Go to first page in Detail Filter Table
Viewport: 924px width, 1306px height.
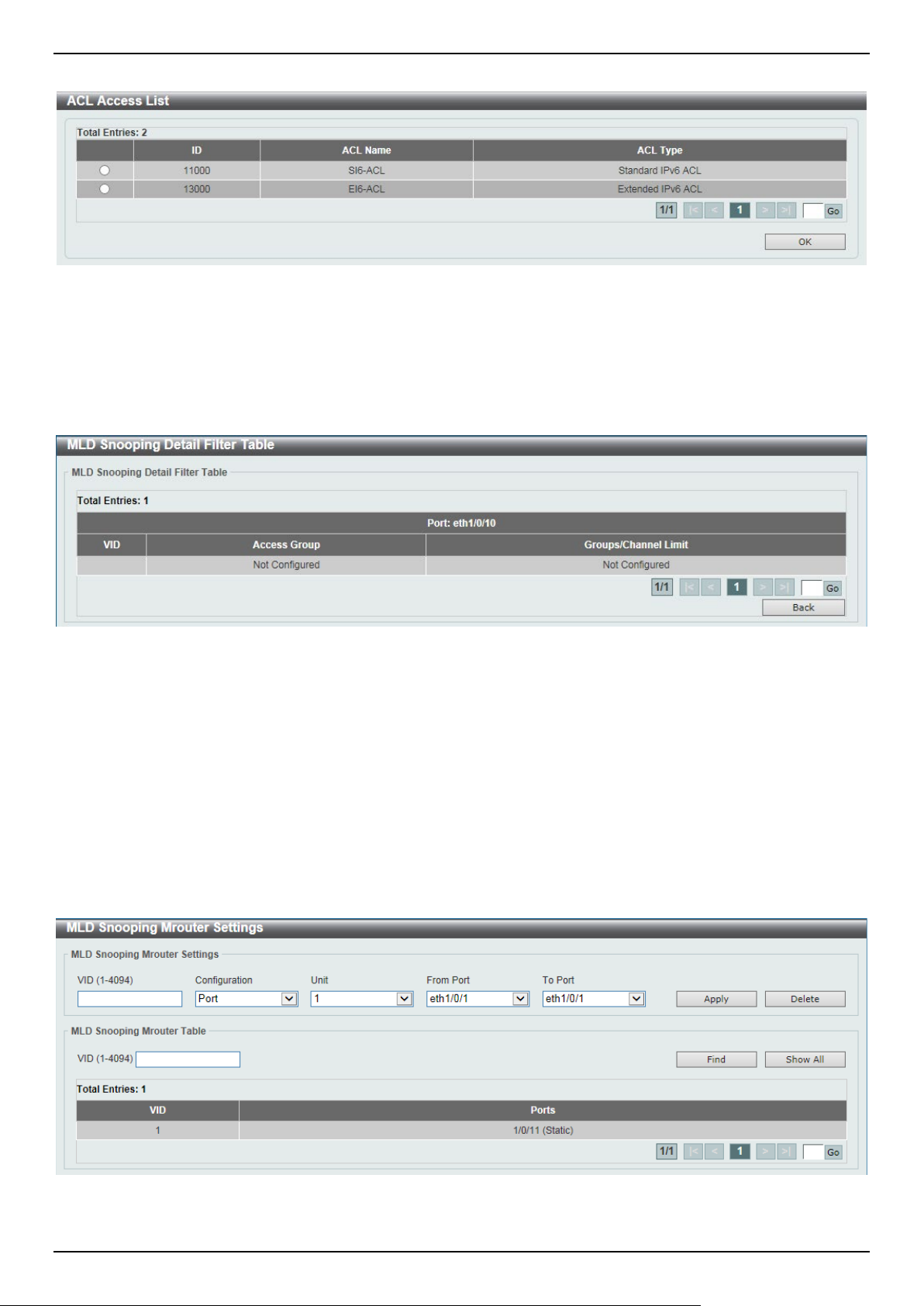tap(689, 587)
